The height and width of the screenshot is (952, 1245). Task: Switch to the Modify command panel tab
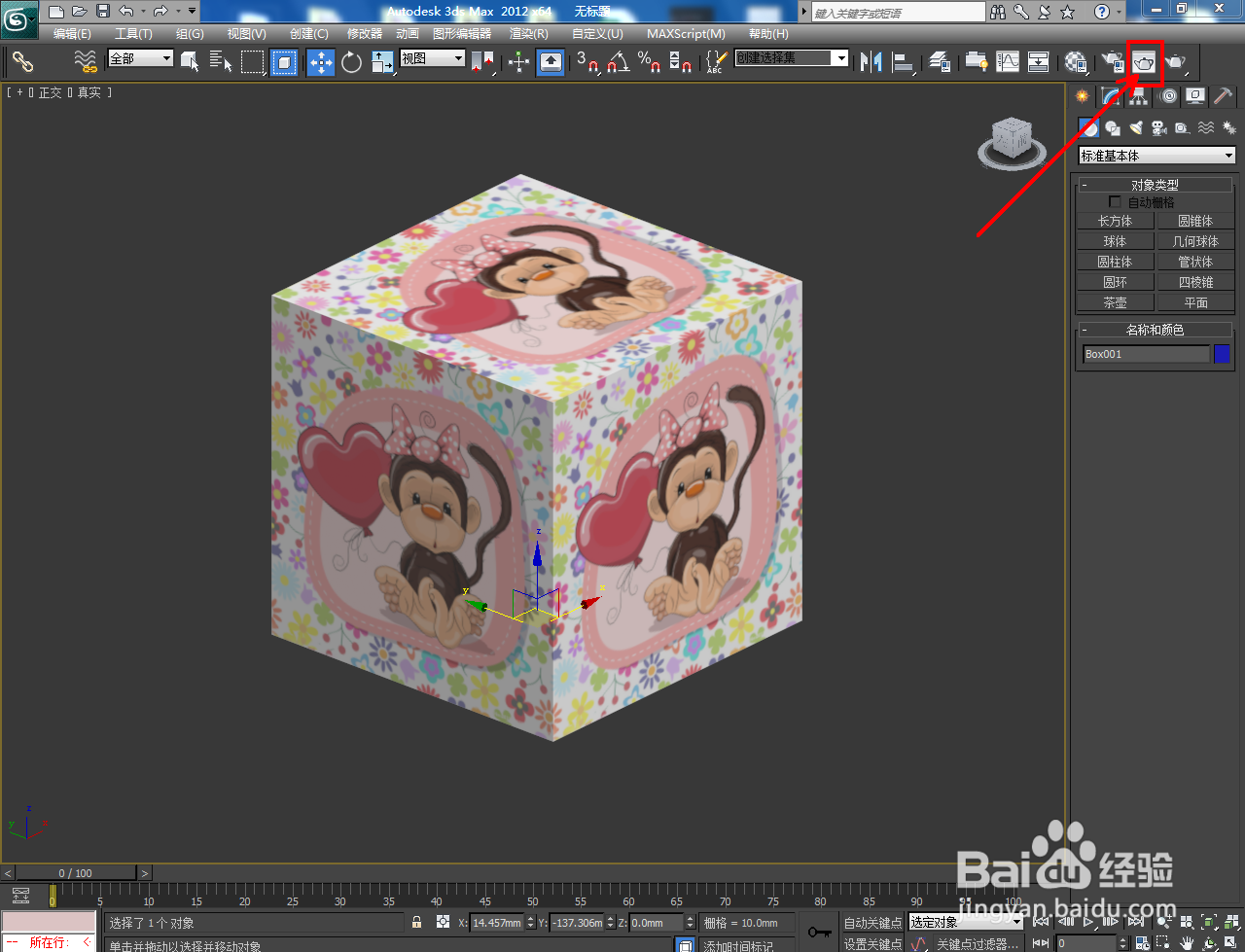1111,96
